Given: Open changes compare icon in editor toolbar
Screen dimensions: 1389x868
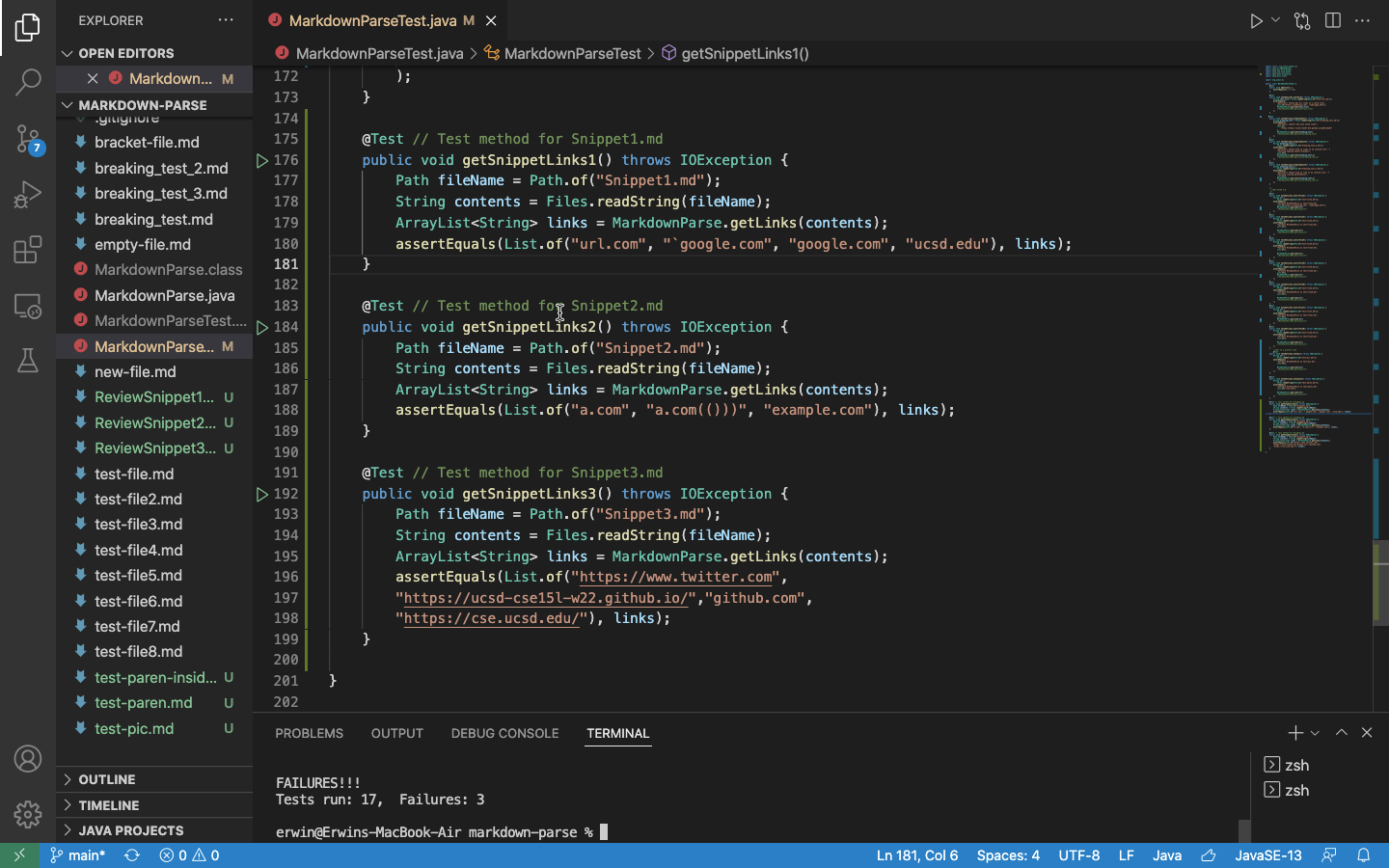Looking at the screenshot, I should tap(1302, 20).
